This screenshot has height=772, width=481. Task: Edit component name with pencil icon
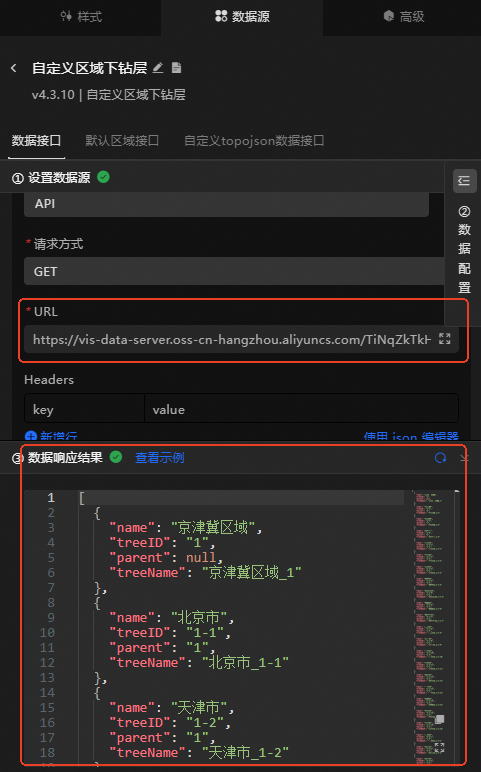pos(158,68)
